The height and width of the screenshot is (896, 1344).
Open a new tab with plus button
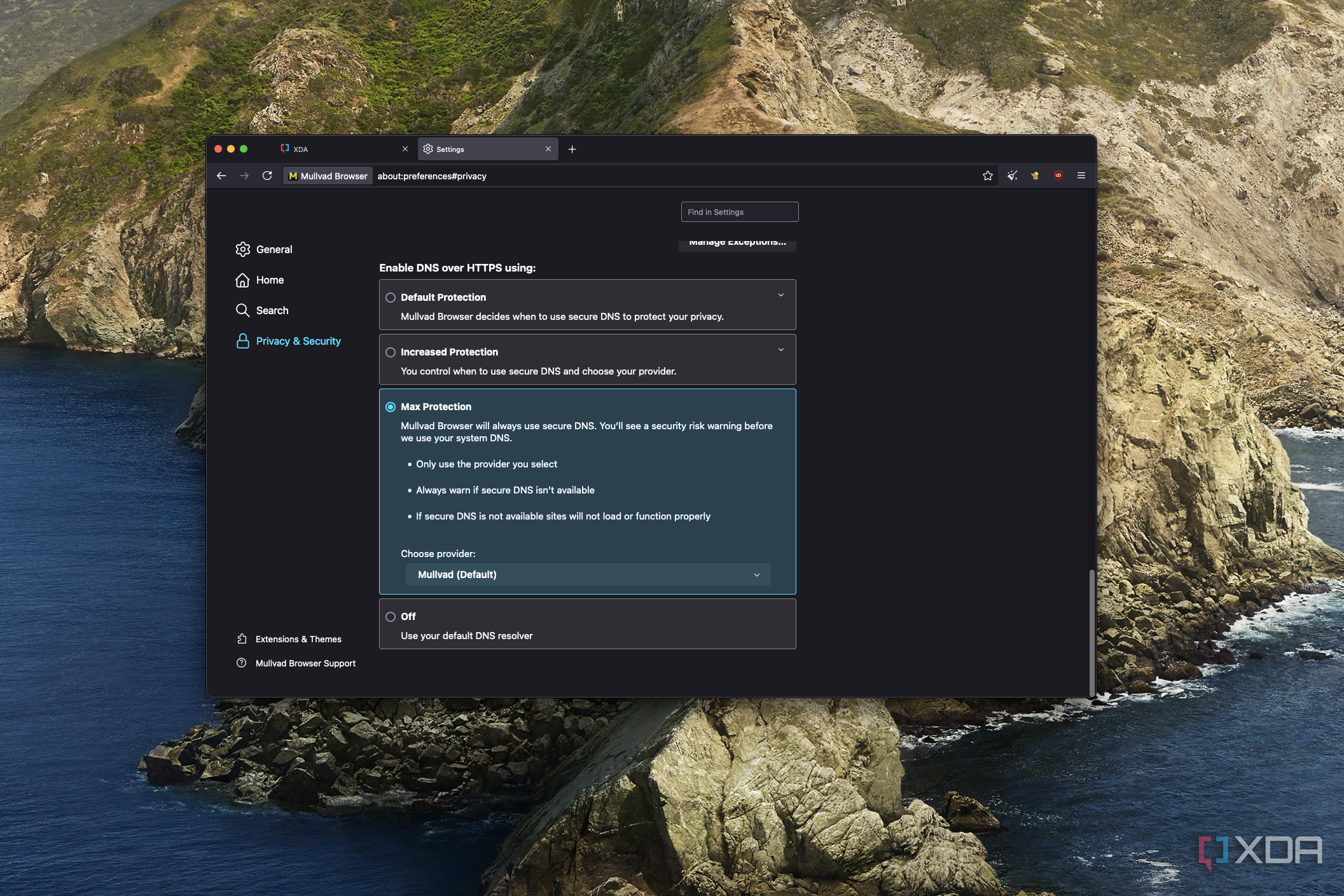(572, 149)
